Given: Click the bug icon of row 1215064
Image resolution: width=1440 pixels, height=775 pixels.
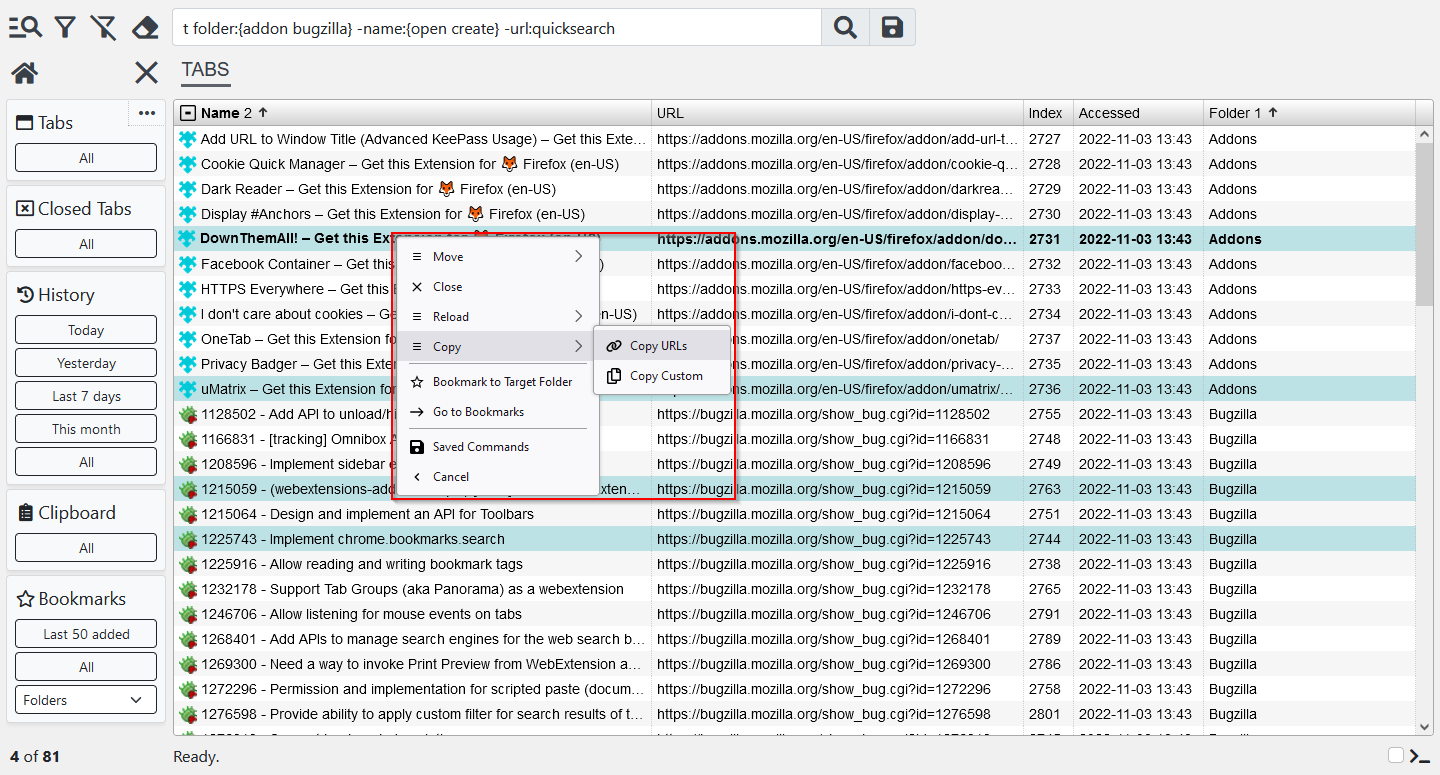Looking at the screenshot, I should pyautogui.click(x=187, y=514).
